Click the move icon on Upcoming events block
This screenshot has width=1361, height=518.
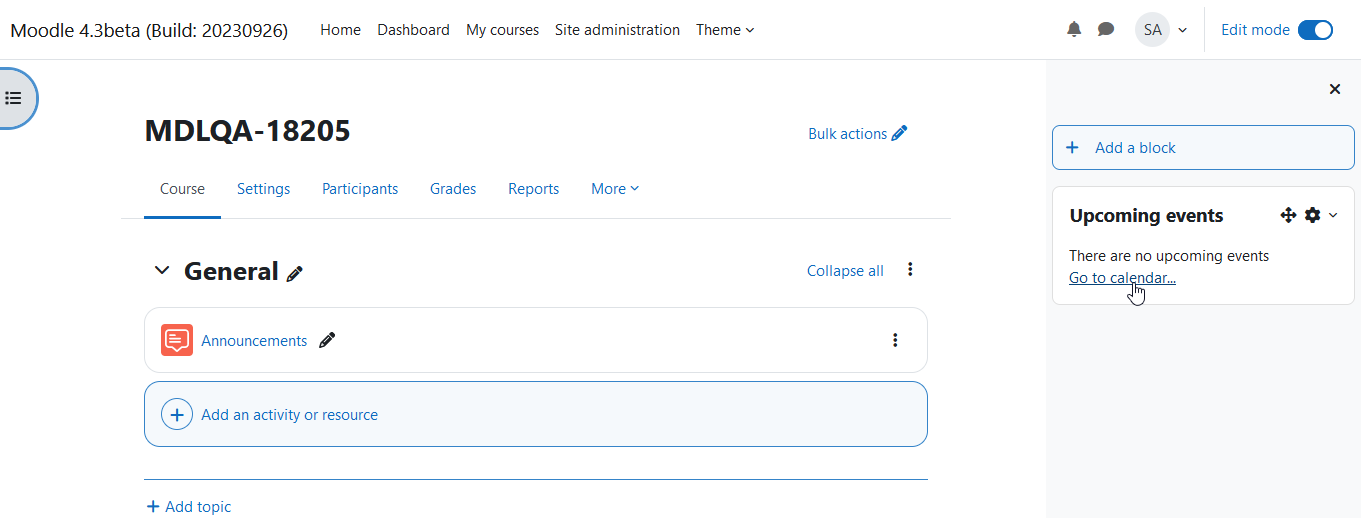[x=1288, y=215]
